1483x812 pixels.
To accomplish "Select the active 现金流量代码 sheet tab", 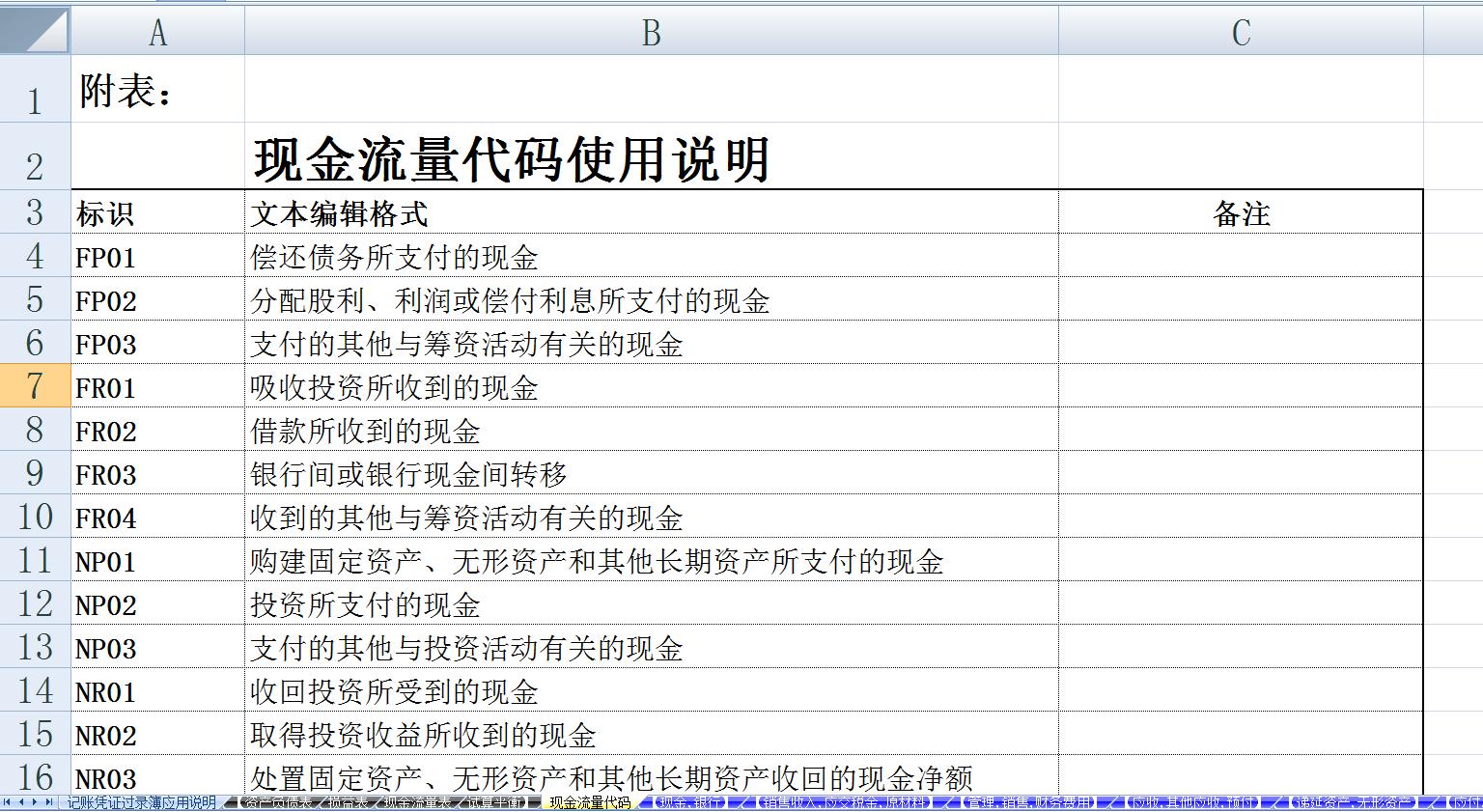I will [x=587, y=802].
